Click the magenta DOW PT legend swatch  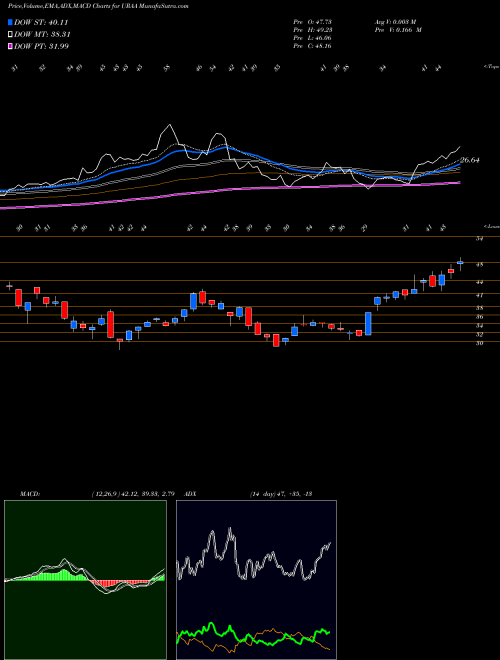click(11, 46)
